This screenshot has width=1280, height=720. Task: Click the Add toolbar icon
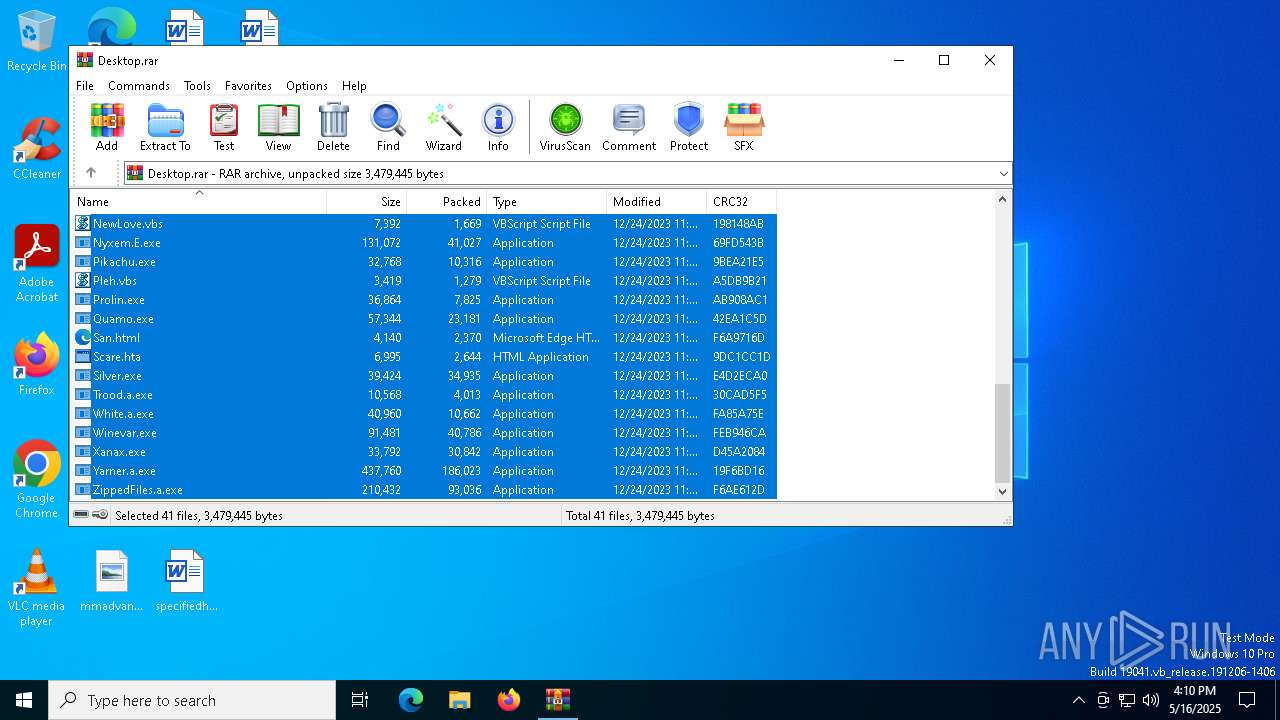[107, 127]
